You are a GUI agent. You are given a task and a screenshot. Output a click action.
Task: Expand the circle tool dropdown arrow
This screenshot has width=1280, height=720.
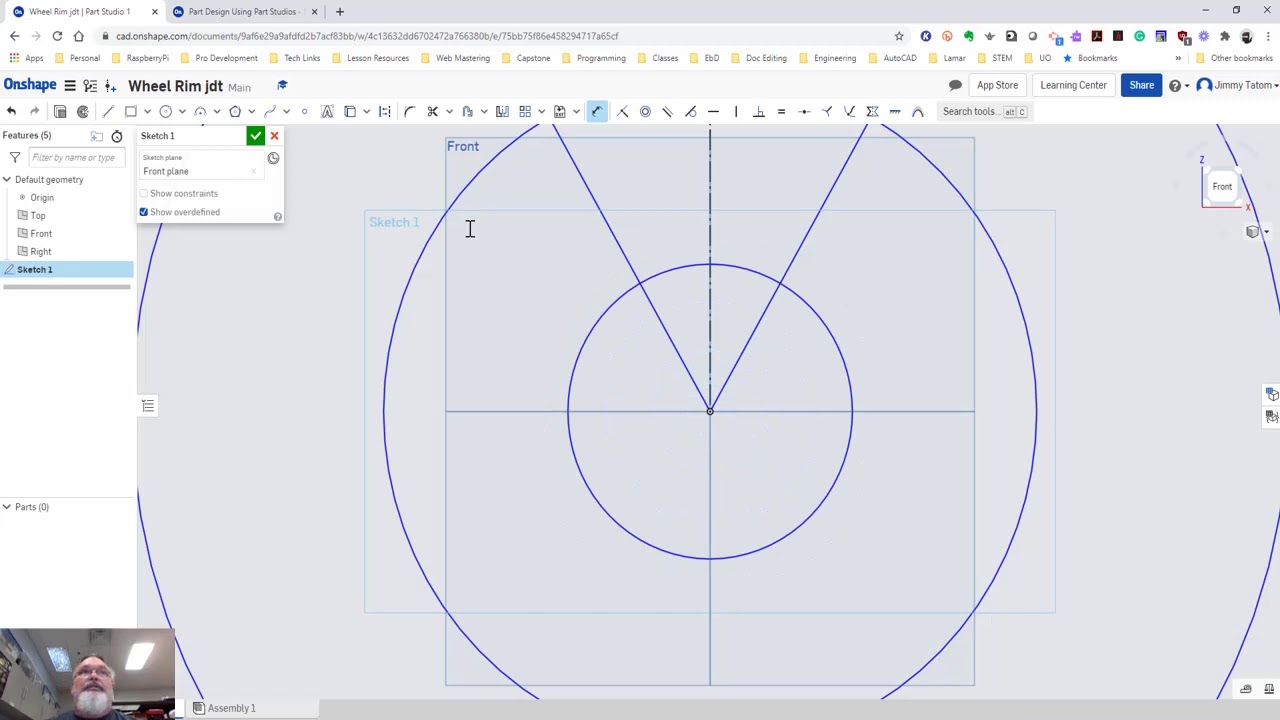click(182, 111)
